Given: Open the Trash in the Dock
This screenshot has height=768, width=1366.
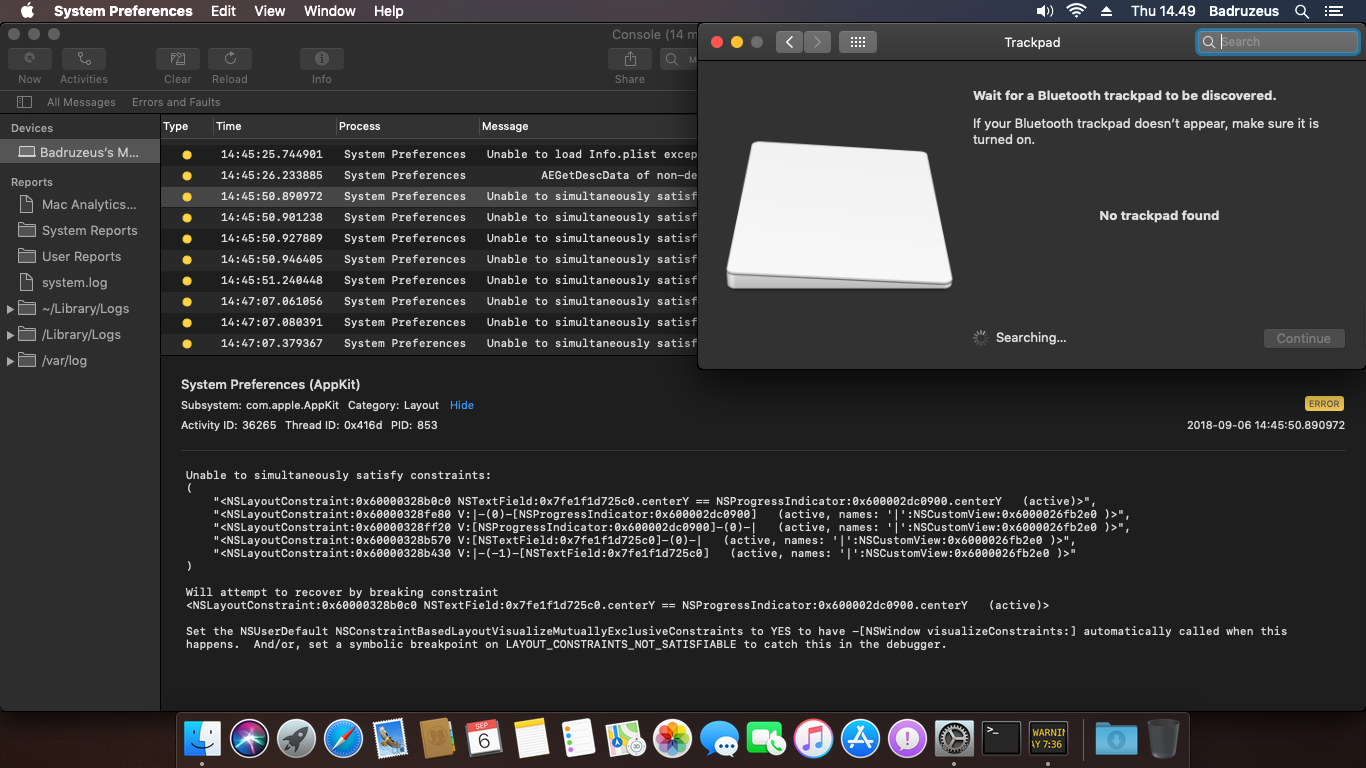Looking at the screenshot, I should pos(1163,739).
